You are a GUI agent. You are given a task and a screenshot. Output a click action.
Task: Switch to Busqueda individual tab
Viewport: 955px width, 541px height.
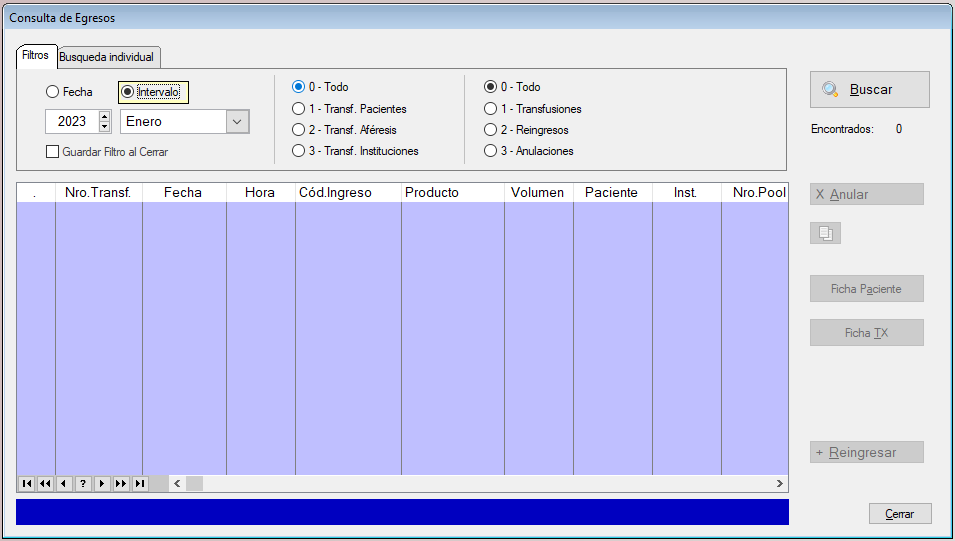pyautogui.click(x=106, y=57)
